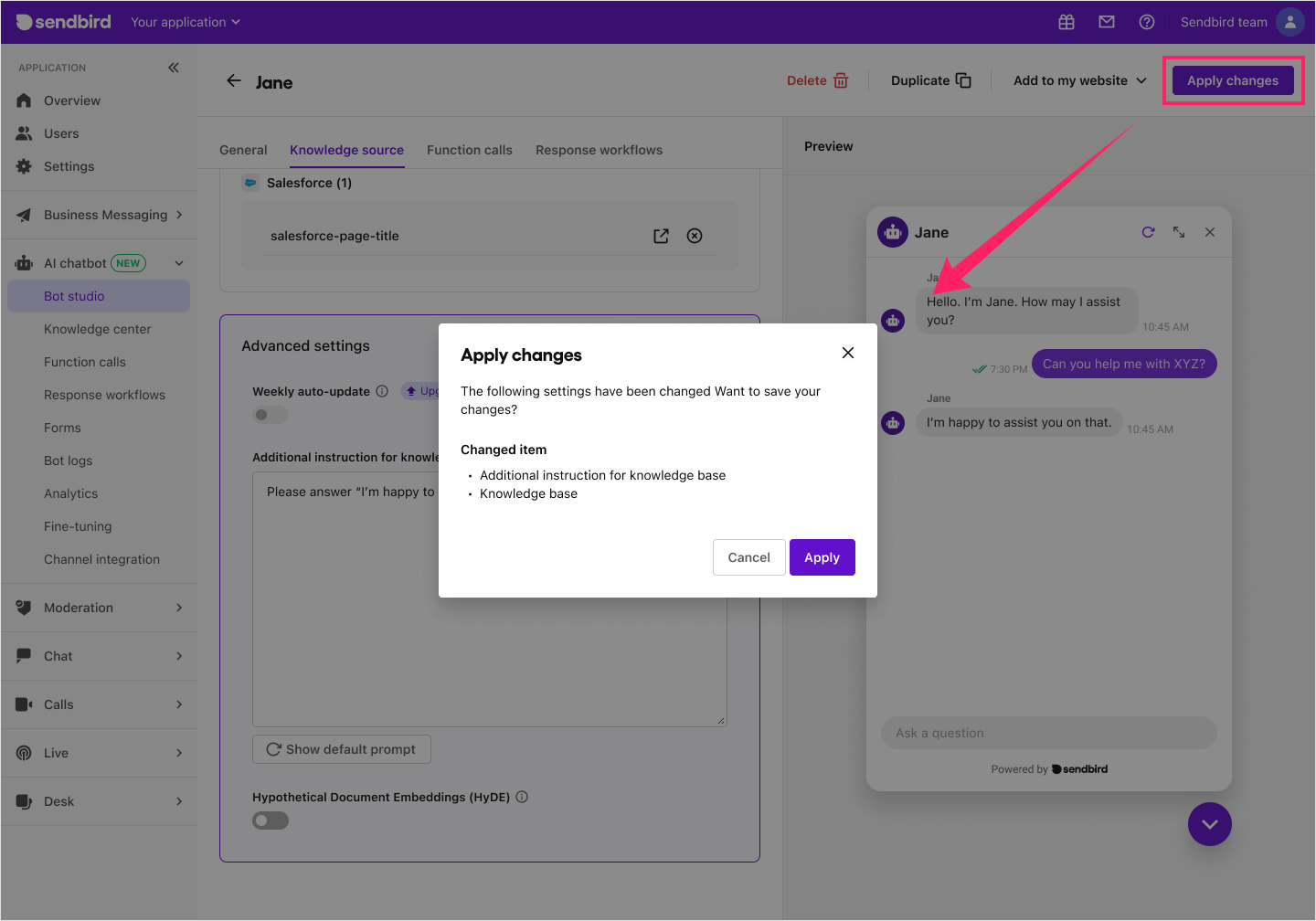This screenshot has height=921, width=1316.
Task: Click the Sendbird logo
Action: tap(63, 22)
